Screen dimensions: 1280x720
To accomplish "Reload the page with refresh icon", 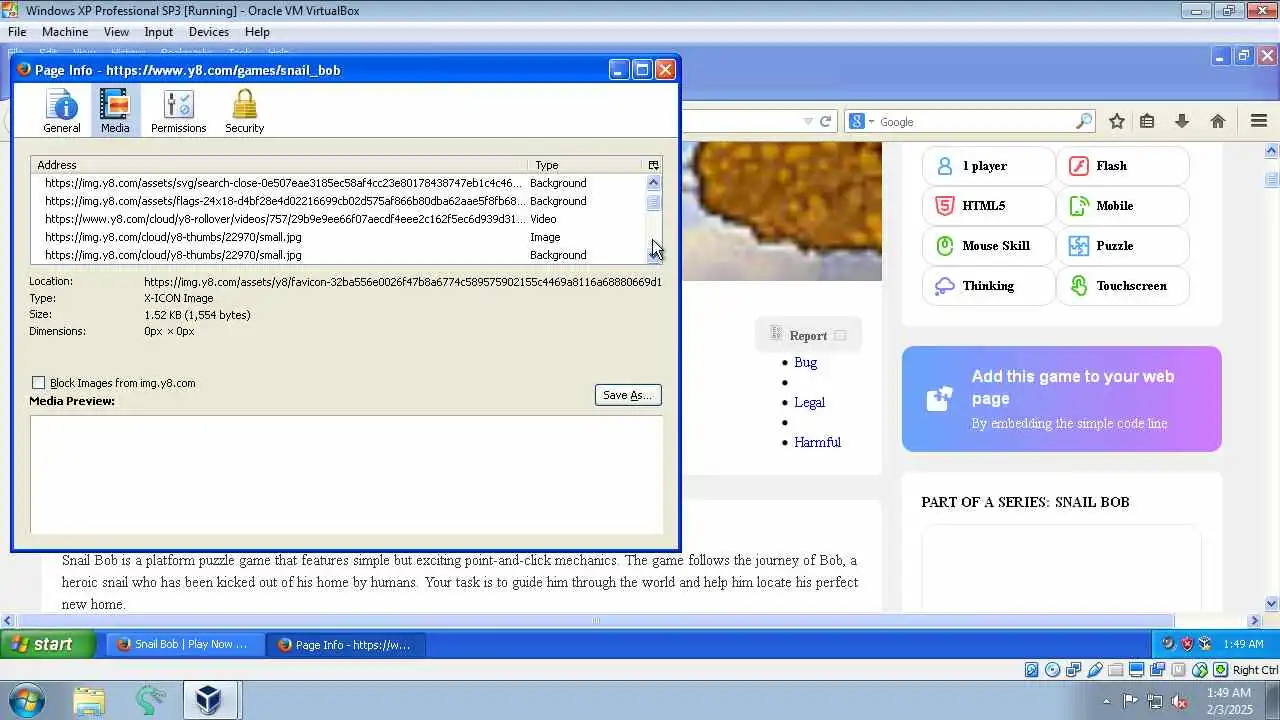I will 826,121.
